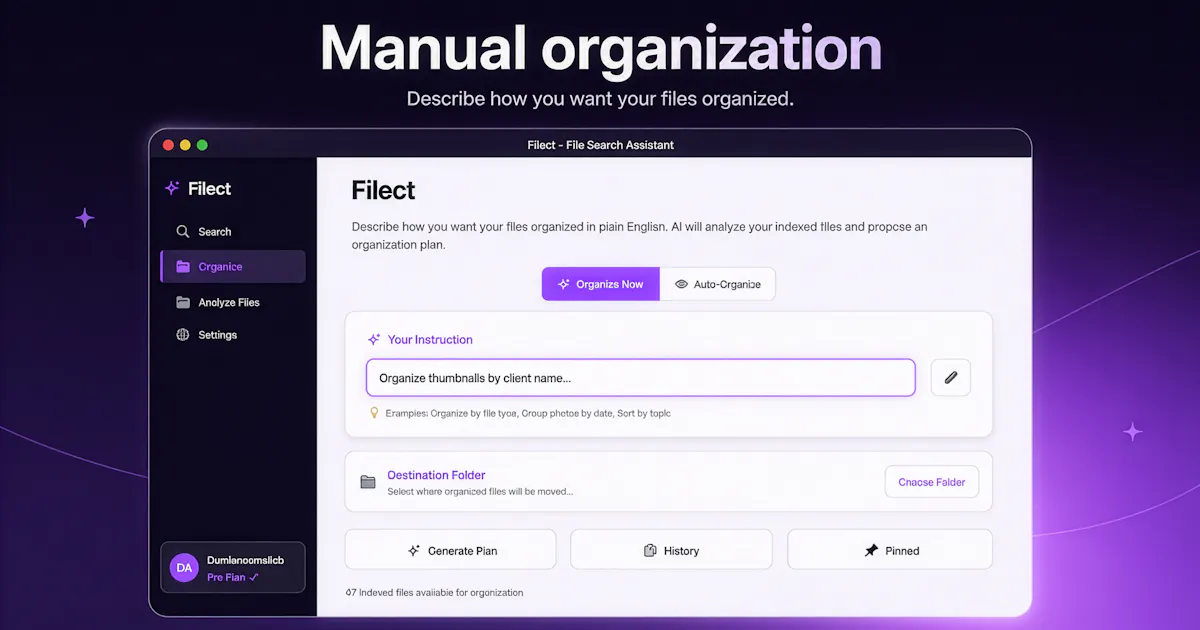
Task: Click the red close window button
Action: click(168, 145)
